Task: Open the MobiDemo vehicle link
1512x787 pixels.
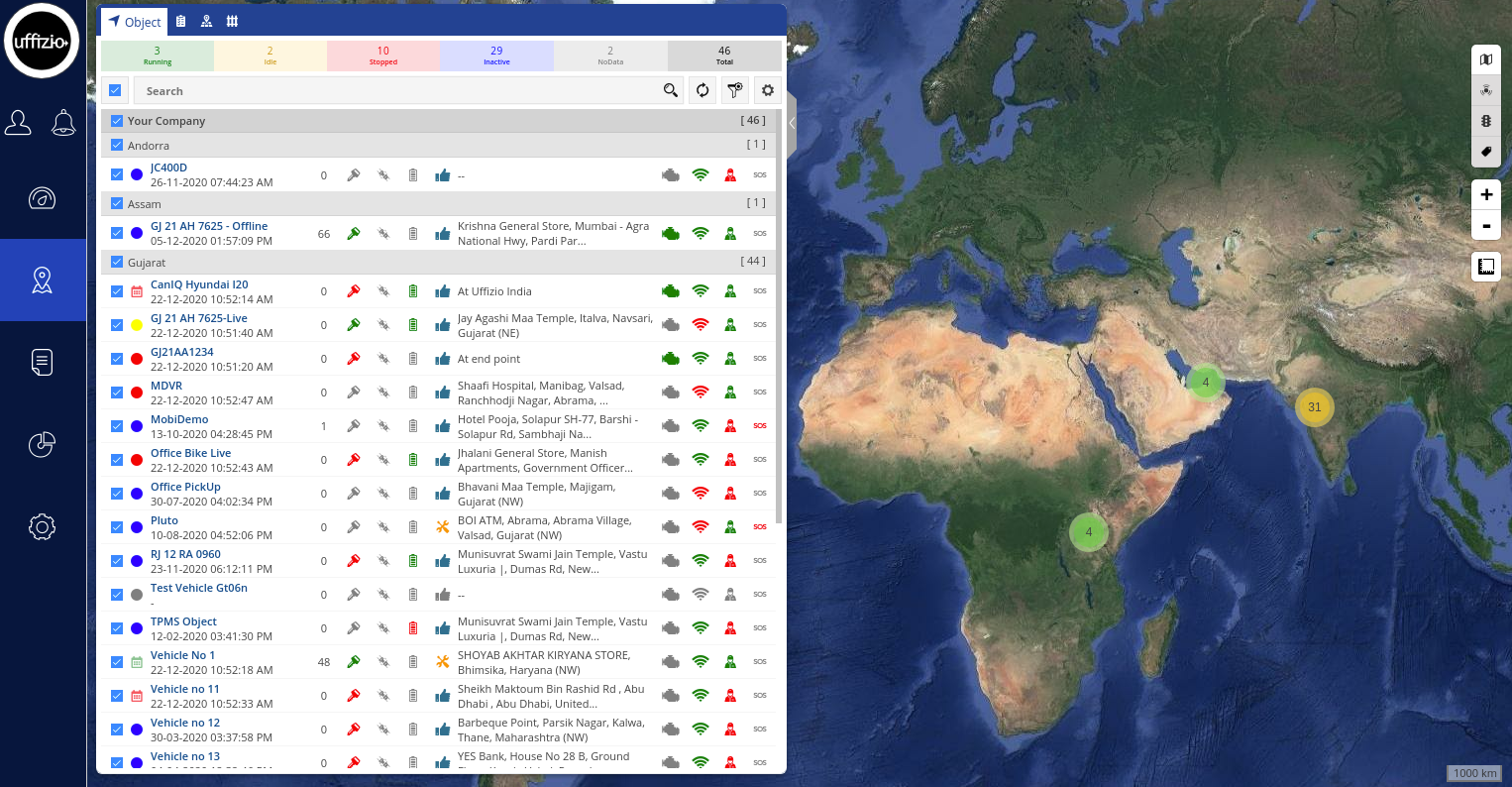Action: tap(179, 419)
